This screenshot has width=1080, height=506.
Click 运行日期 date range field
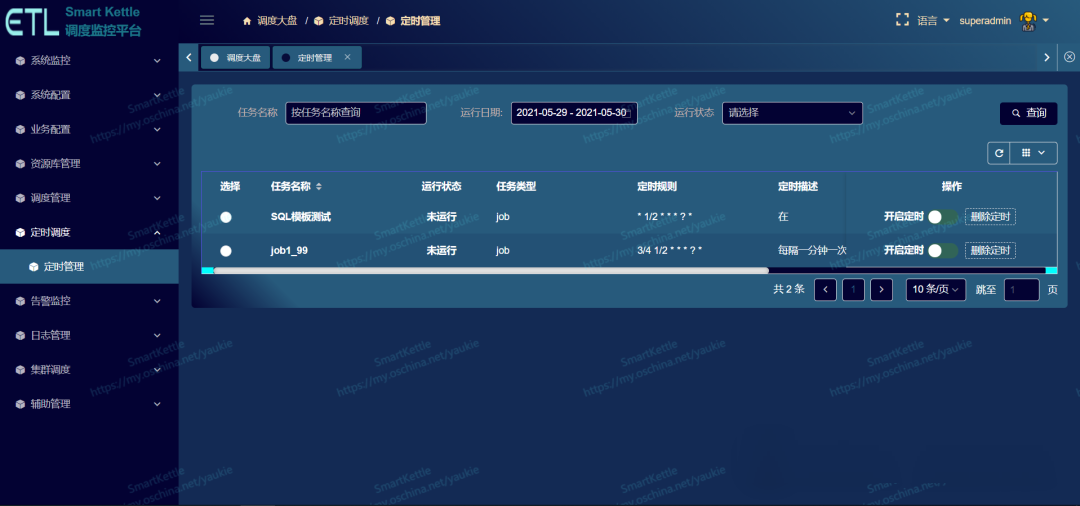coord(574,113)
